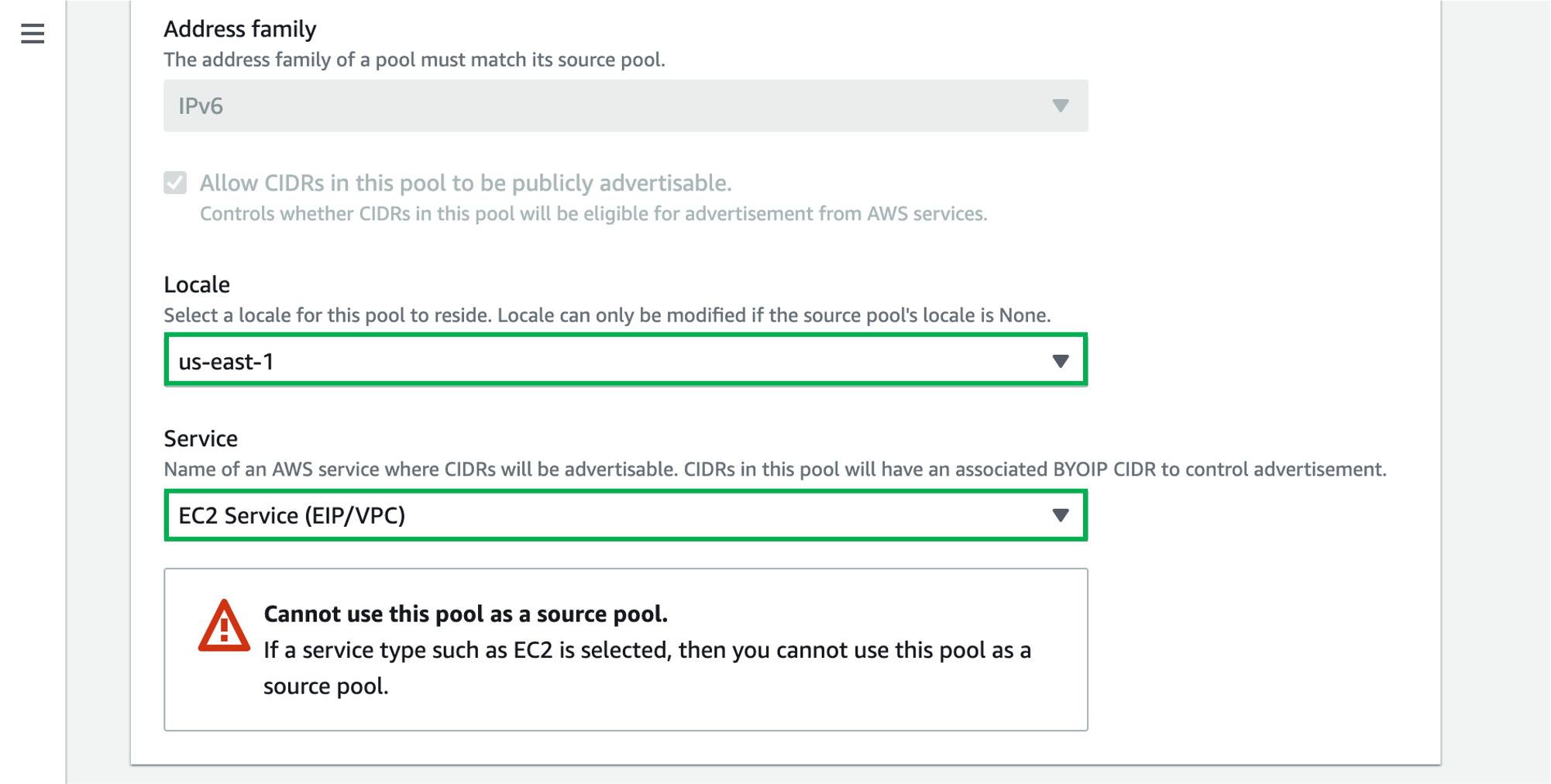This screenshot has width=1551, height=784.
Task: Click the Locale field label
Action: [x=197, y=284]
